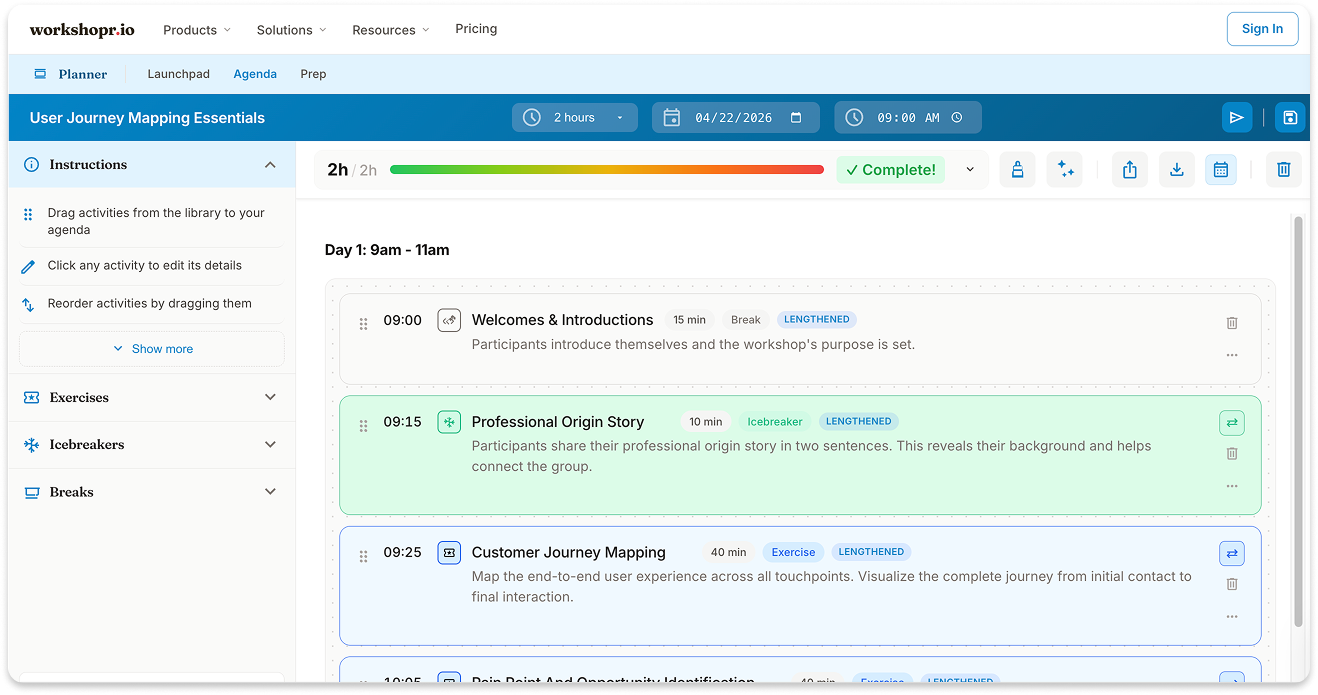Click the lock icon in the agenda toolbar
This screenshot has width=1318, height=695.
(1017, 170)
